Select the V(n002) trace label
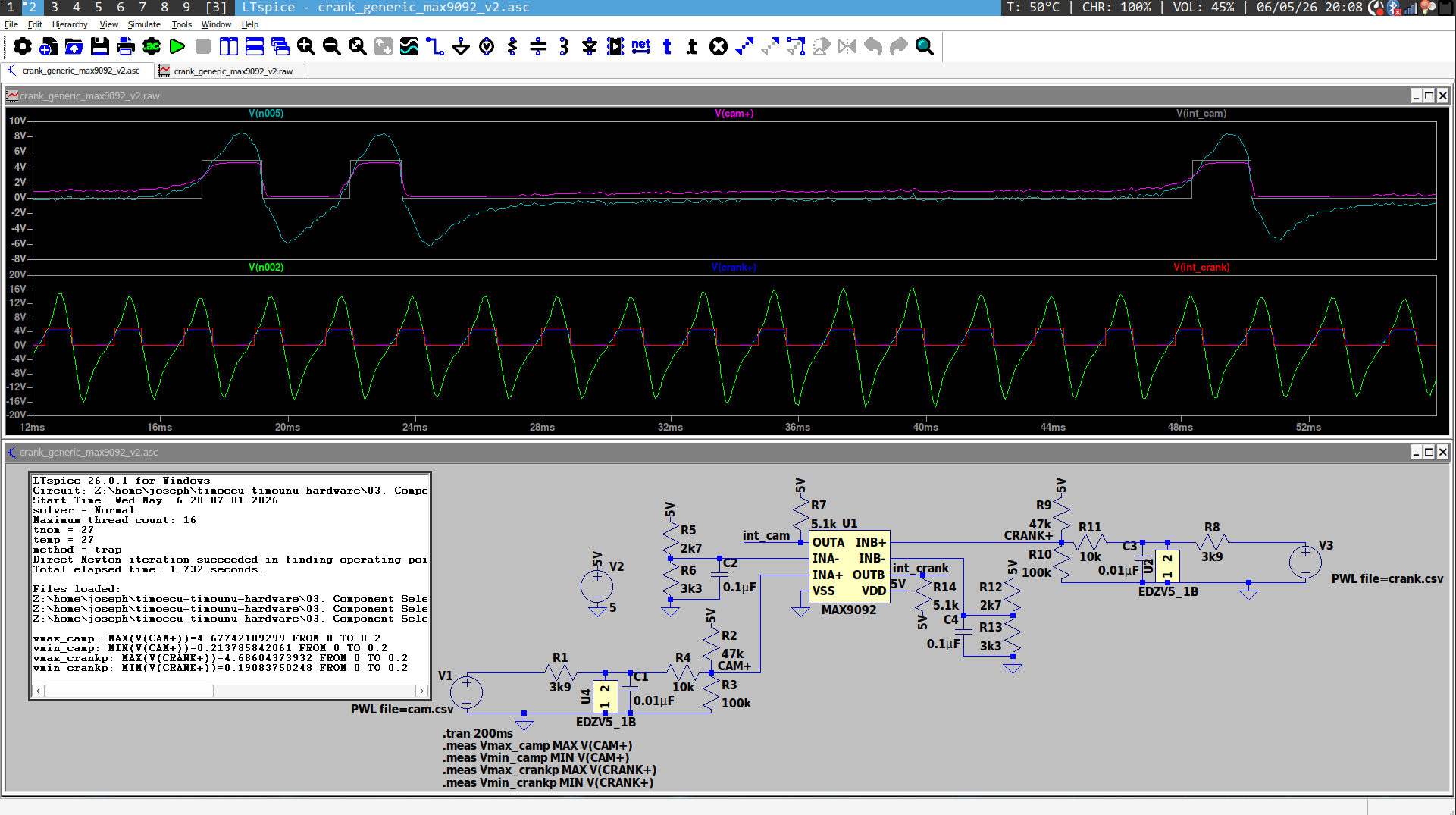 pyautogui.click(x=266, y=268)
